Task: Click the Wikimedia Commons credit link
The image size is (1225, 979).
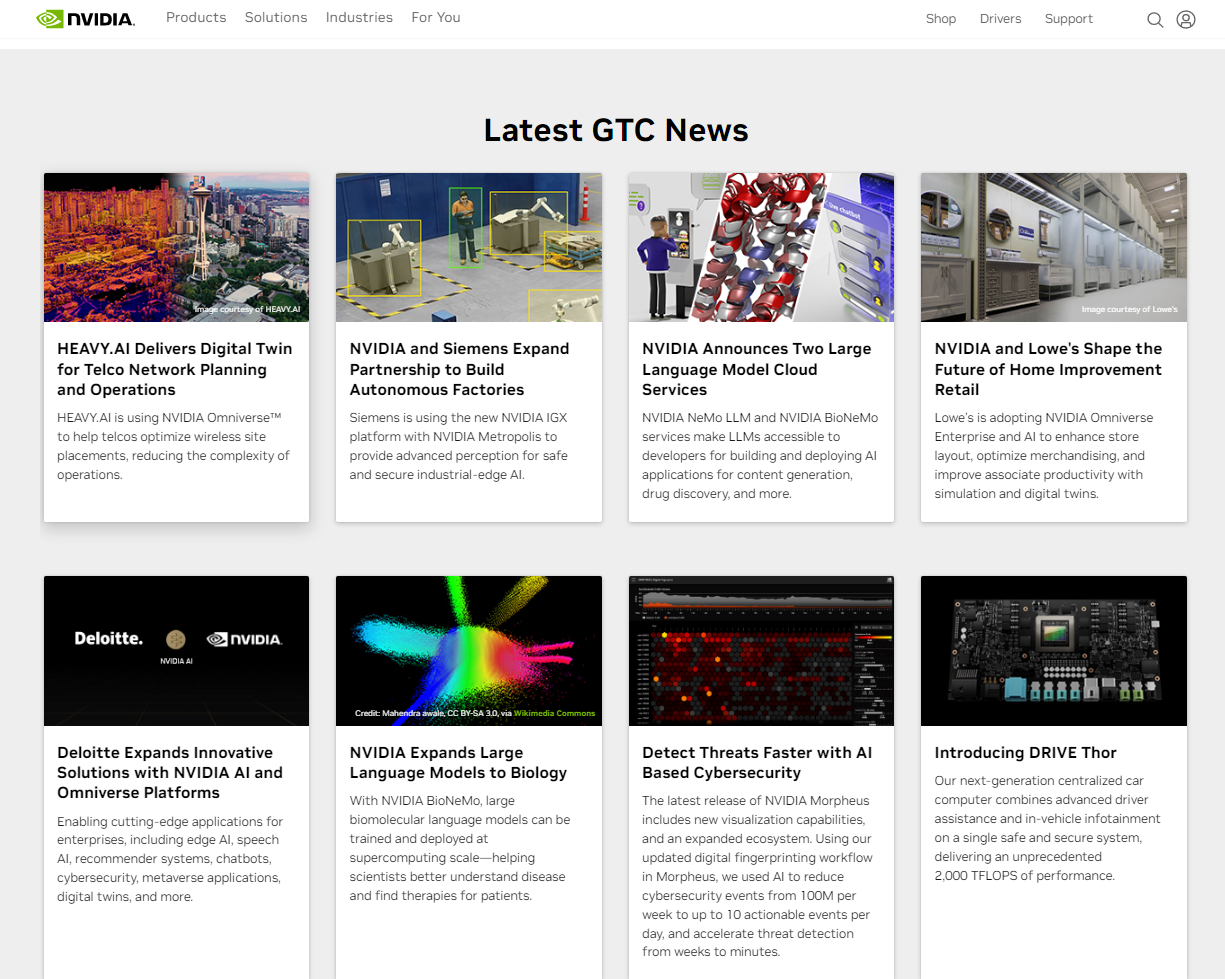Action: (554, 713)
